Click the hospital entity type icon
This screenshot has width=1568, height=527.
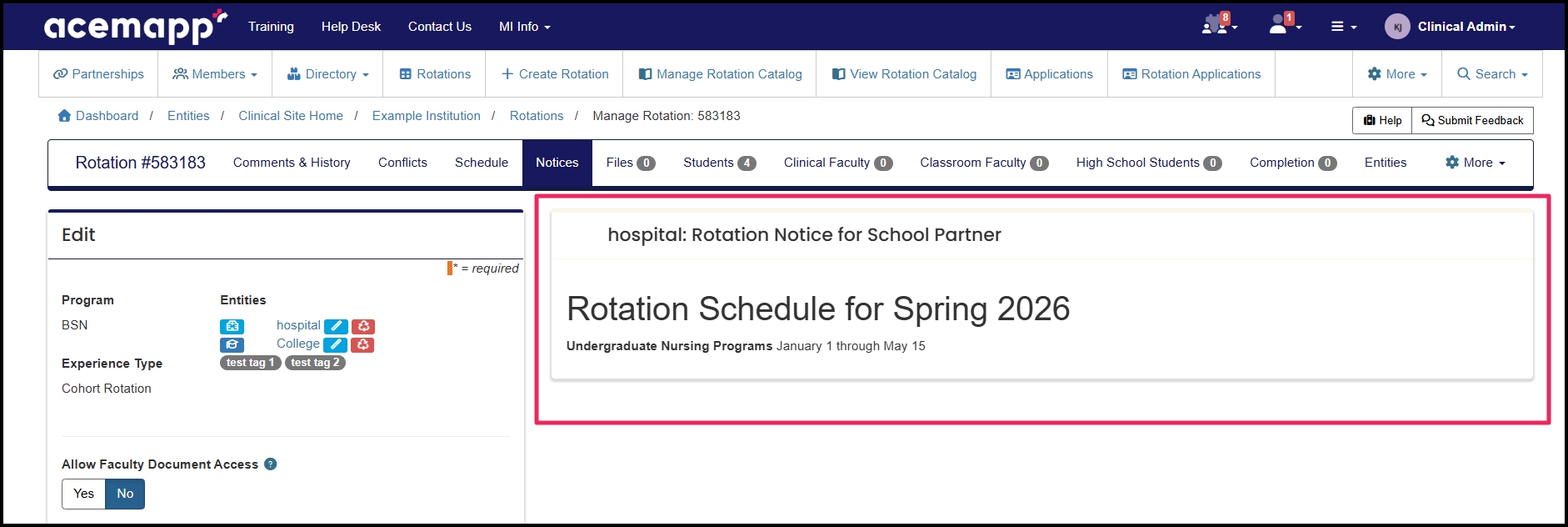[x=232, y=326]
